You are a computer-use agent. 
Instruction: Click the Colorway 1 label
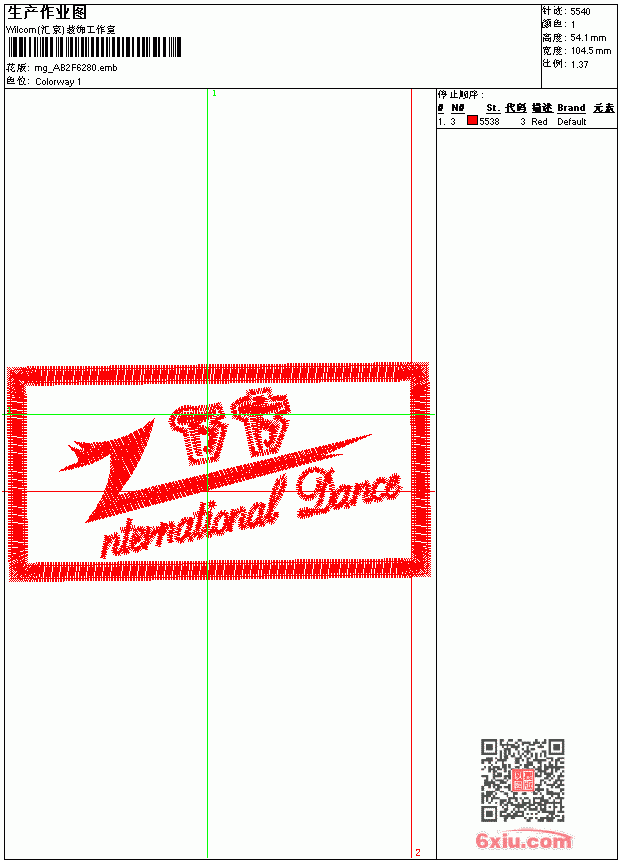coord(58,82)
